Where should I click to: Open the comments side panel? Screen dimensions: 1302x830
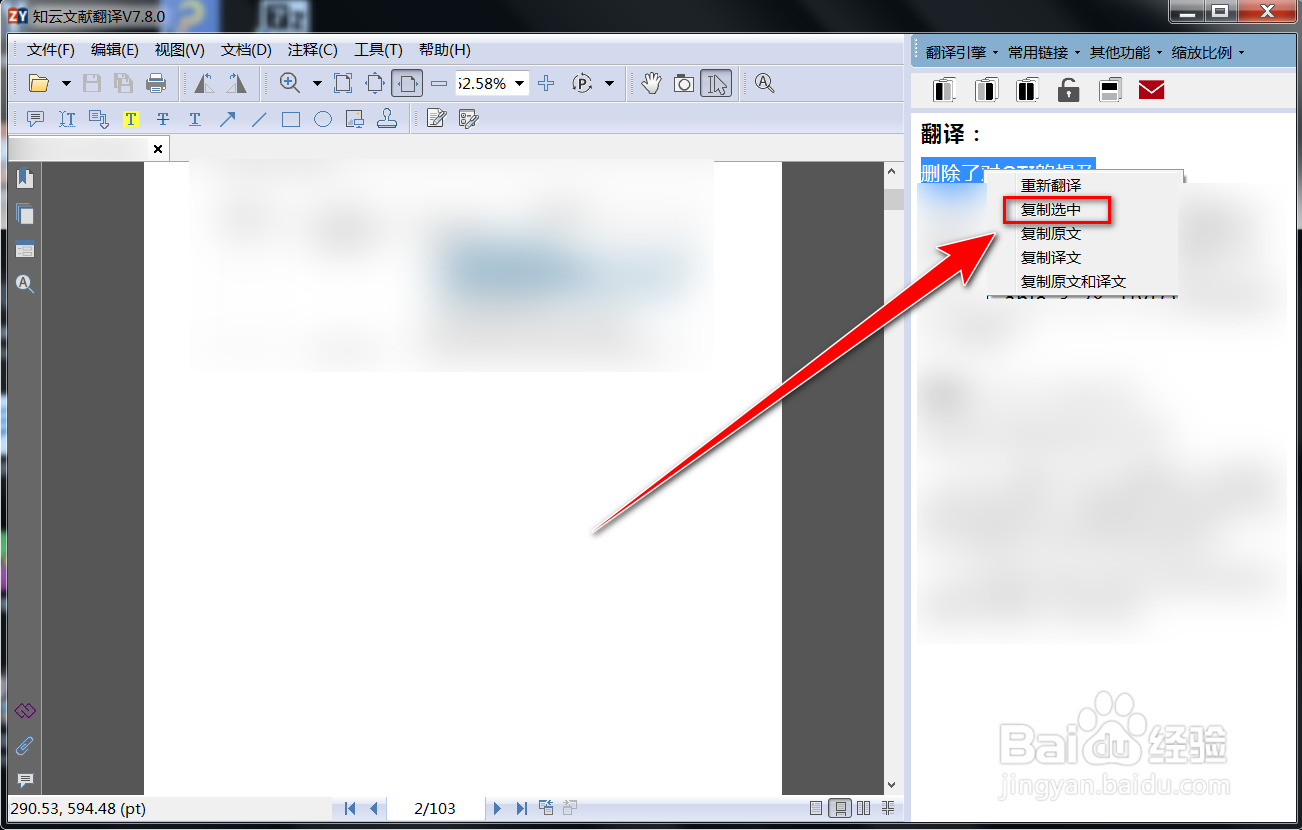coord(25,781)
